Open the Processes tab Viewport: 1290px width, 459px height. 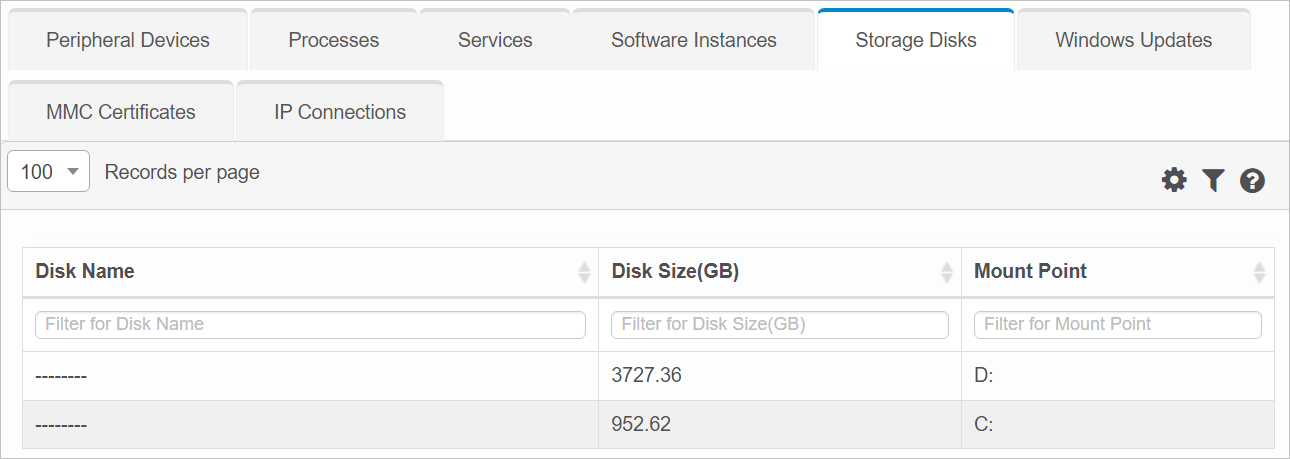(x=334, y=41)
